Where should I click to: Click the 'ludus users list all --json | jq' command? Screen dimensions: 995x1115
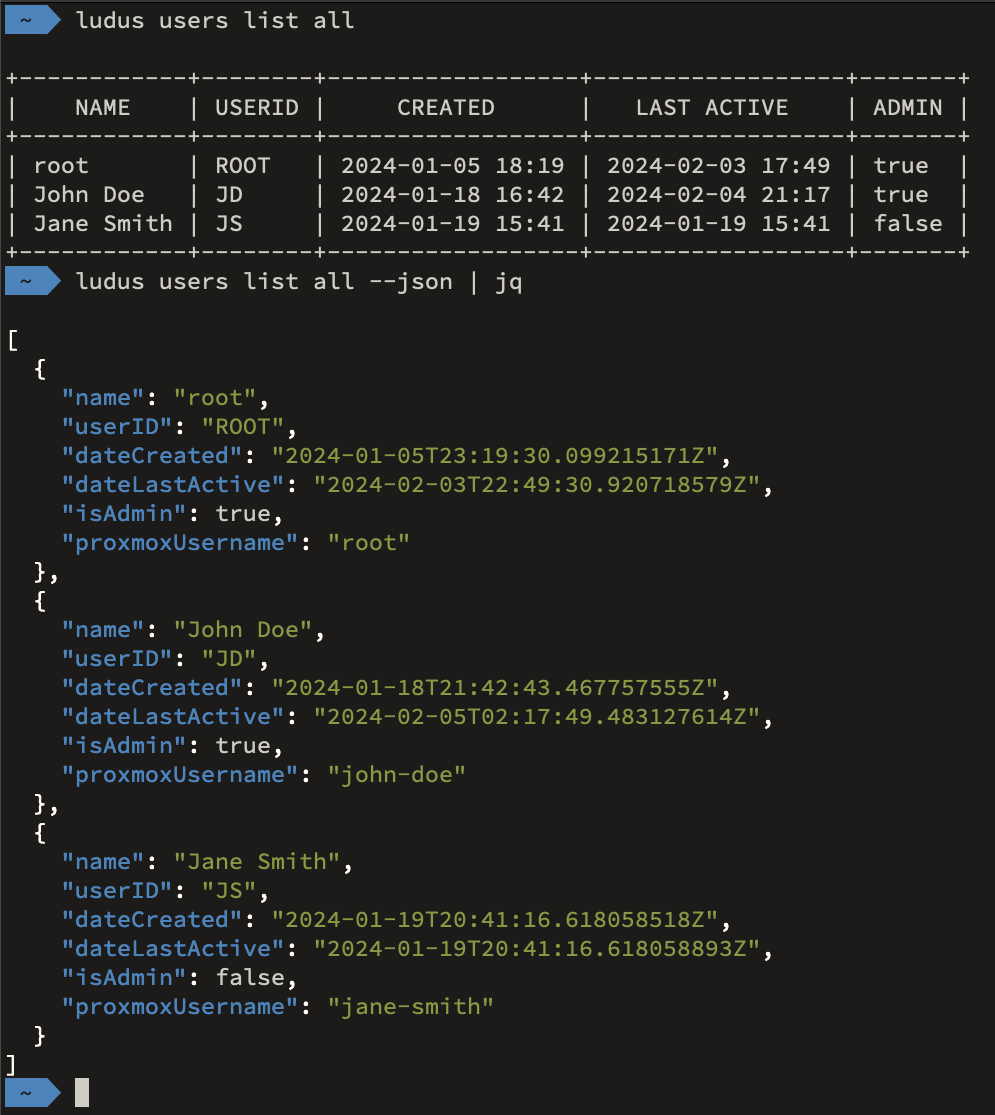click(299, 282)
